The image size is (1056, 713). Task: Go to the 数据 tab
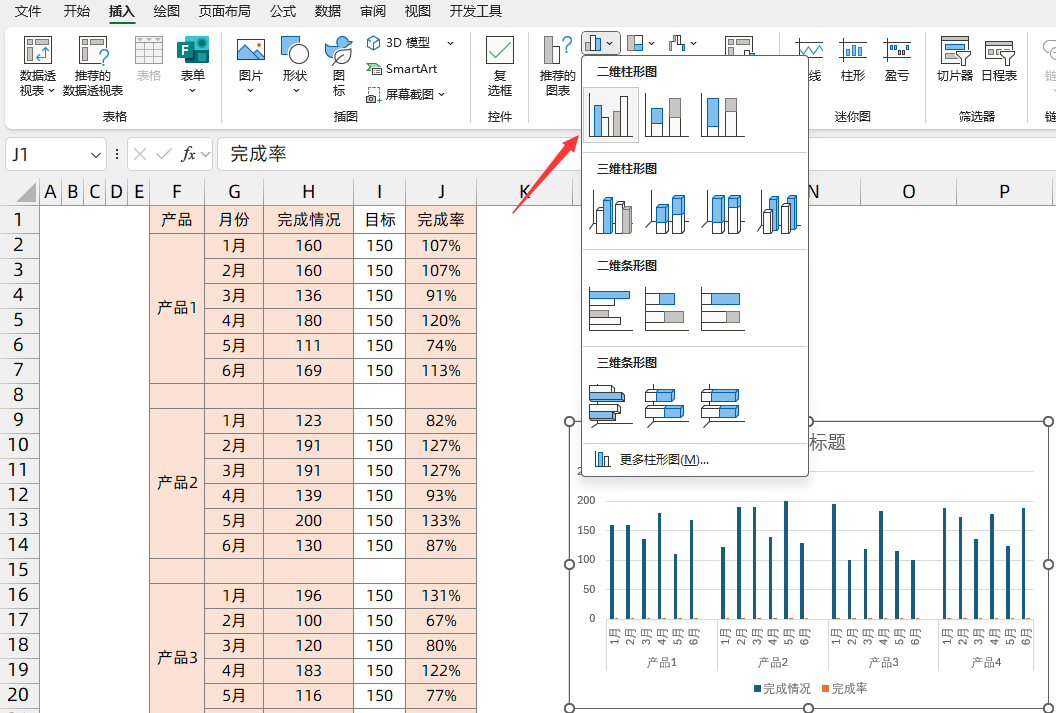328,11
